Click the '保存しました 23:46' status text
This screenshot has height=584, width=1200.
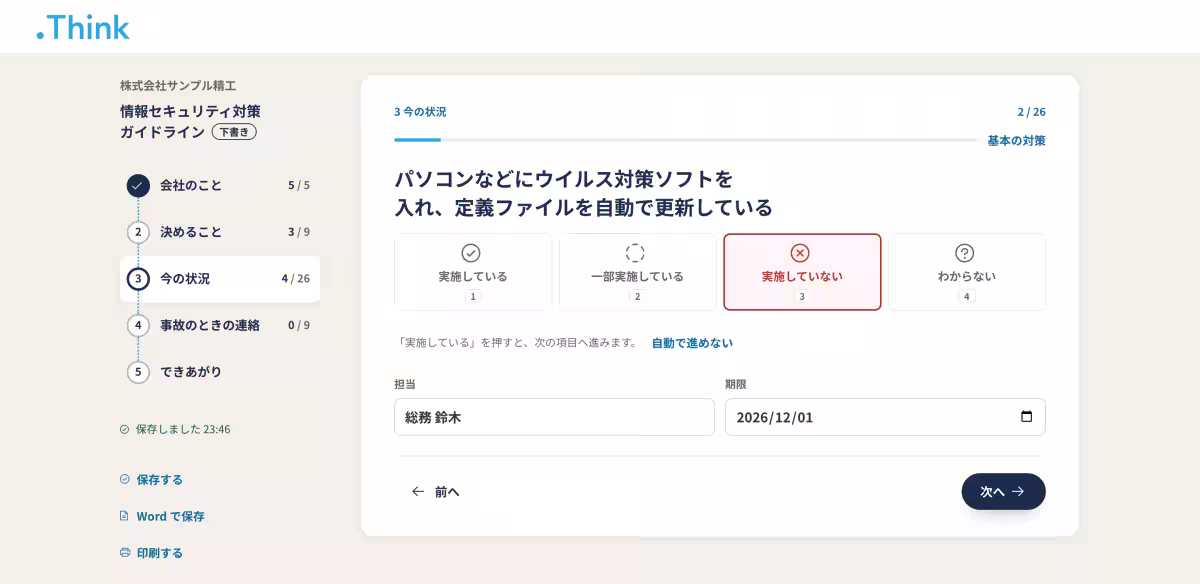[175, 429]
